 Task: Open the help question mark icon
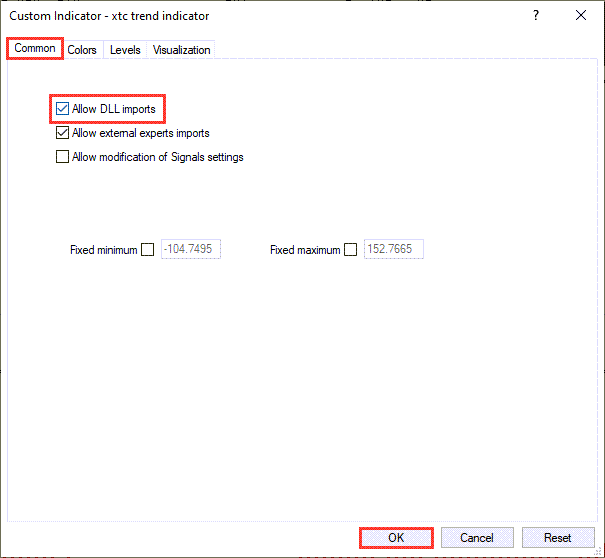pos(536,15)
